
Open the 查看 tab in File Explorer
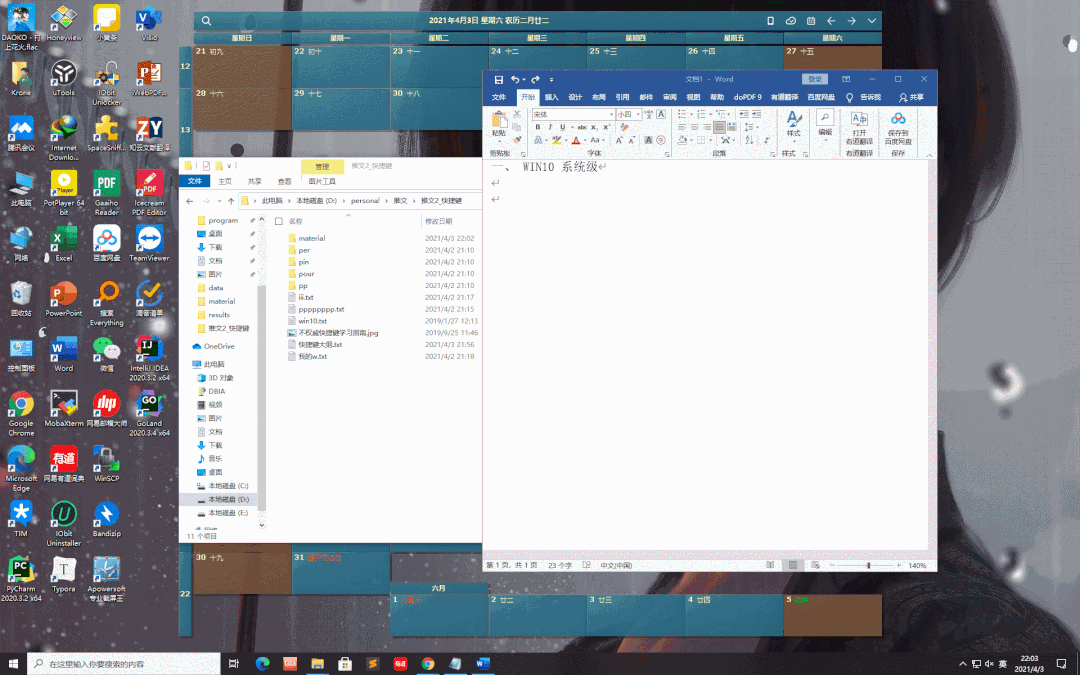pos(284,181)
